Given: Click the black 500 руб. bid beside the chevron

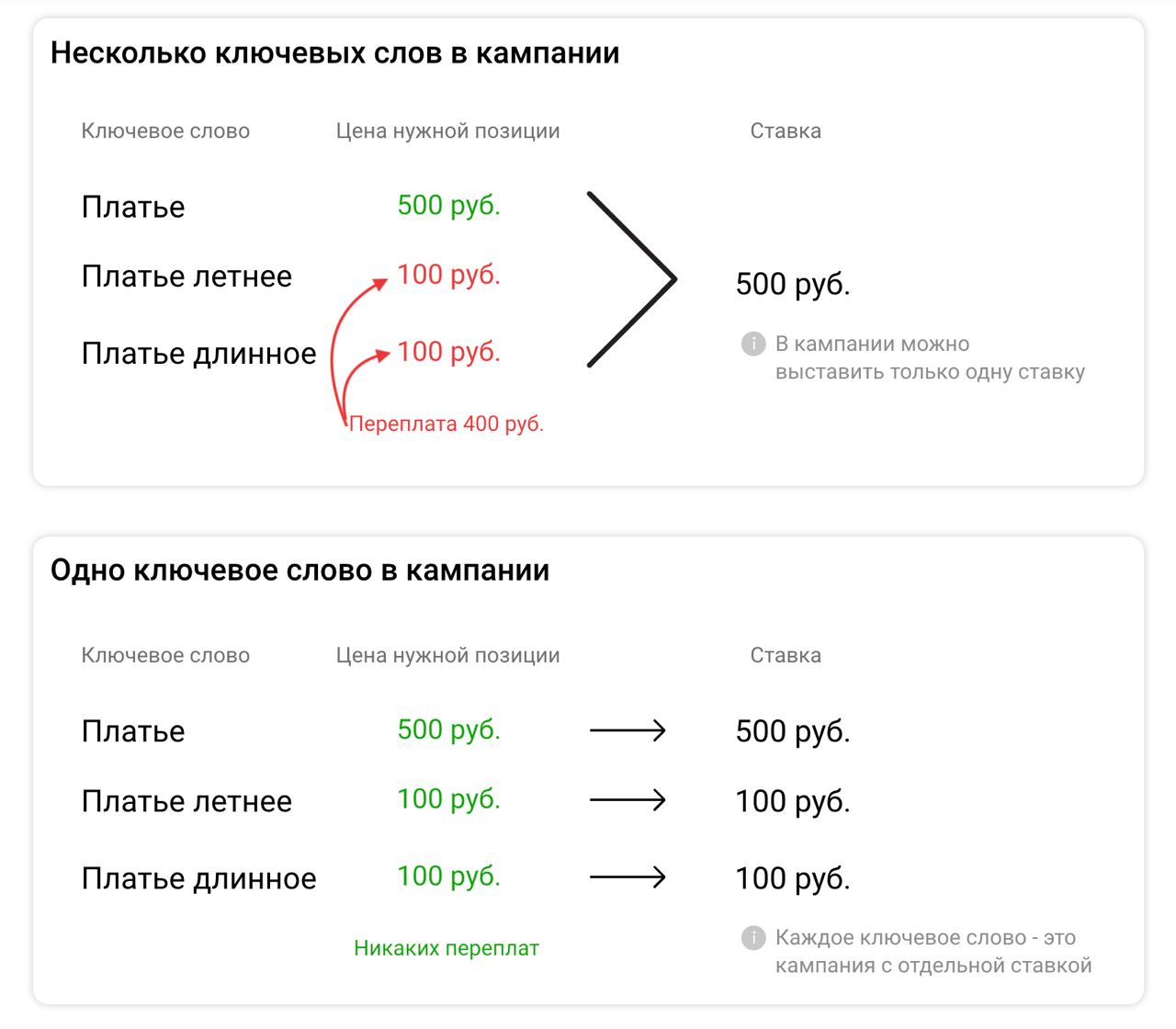Looking at the screenshot, I should [793, 284].
